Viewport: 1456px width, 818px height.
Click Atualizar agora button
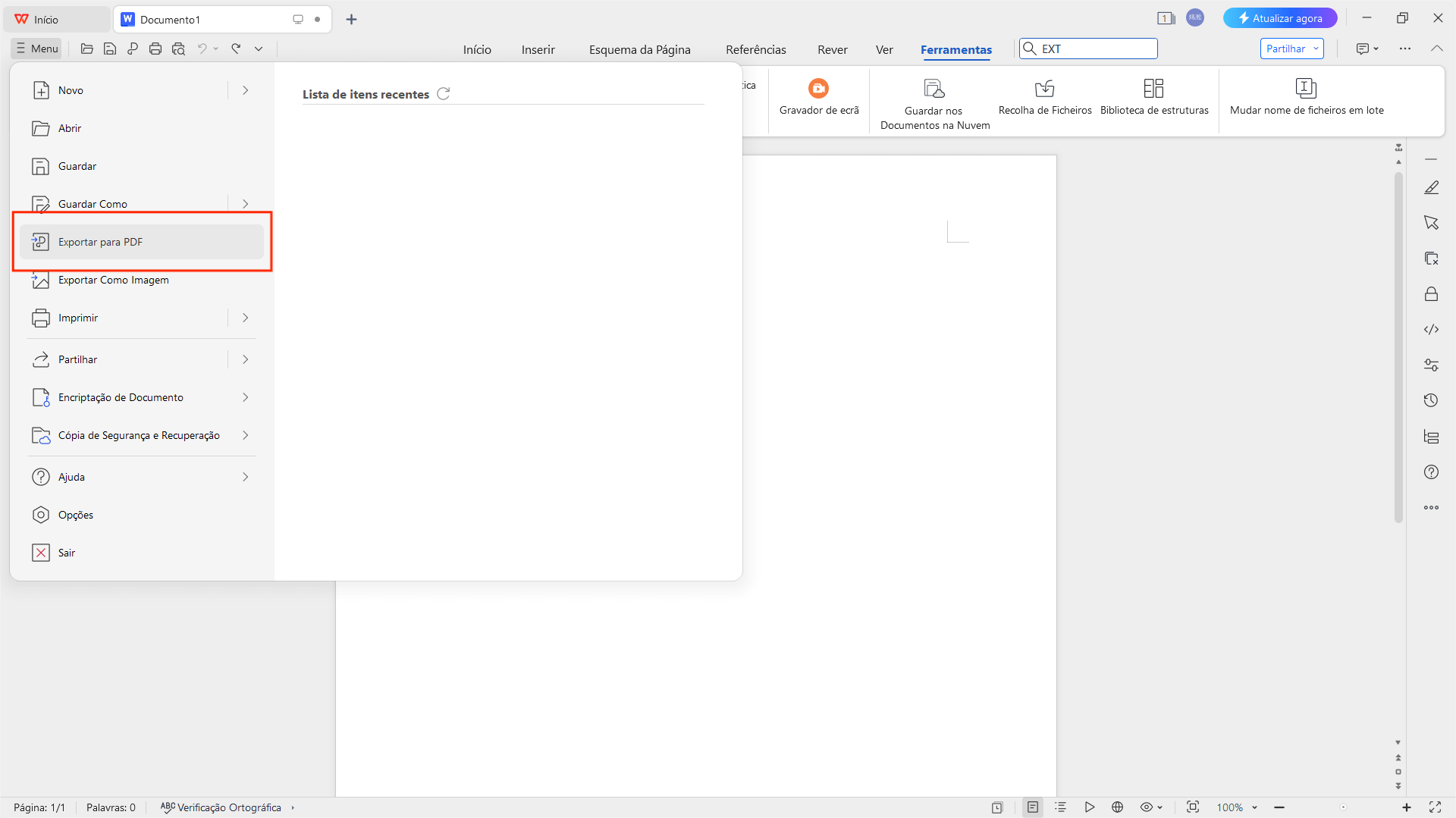click(1279, 18)
